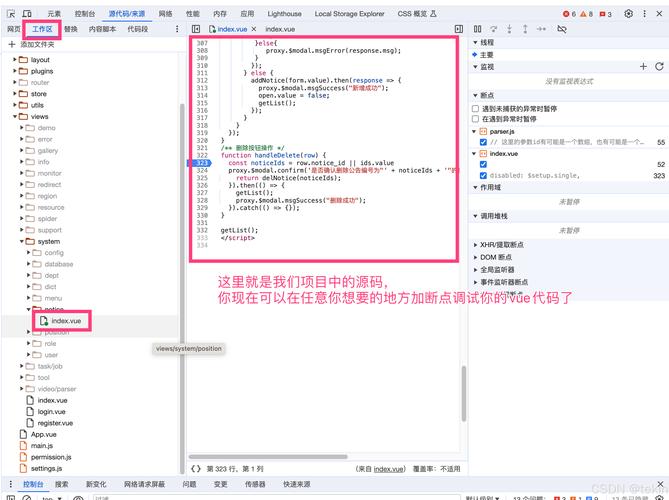This screenshot has height=500, width=669.
Task: Add a watch expression with plus icon
Action: pyautogui.click(x=643, y=67)
